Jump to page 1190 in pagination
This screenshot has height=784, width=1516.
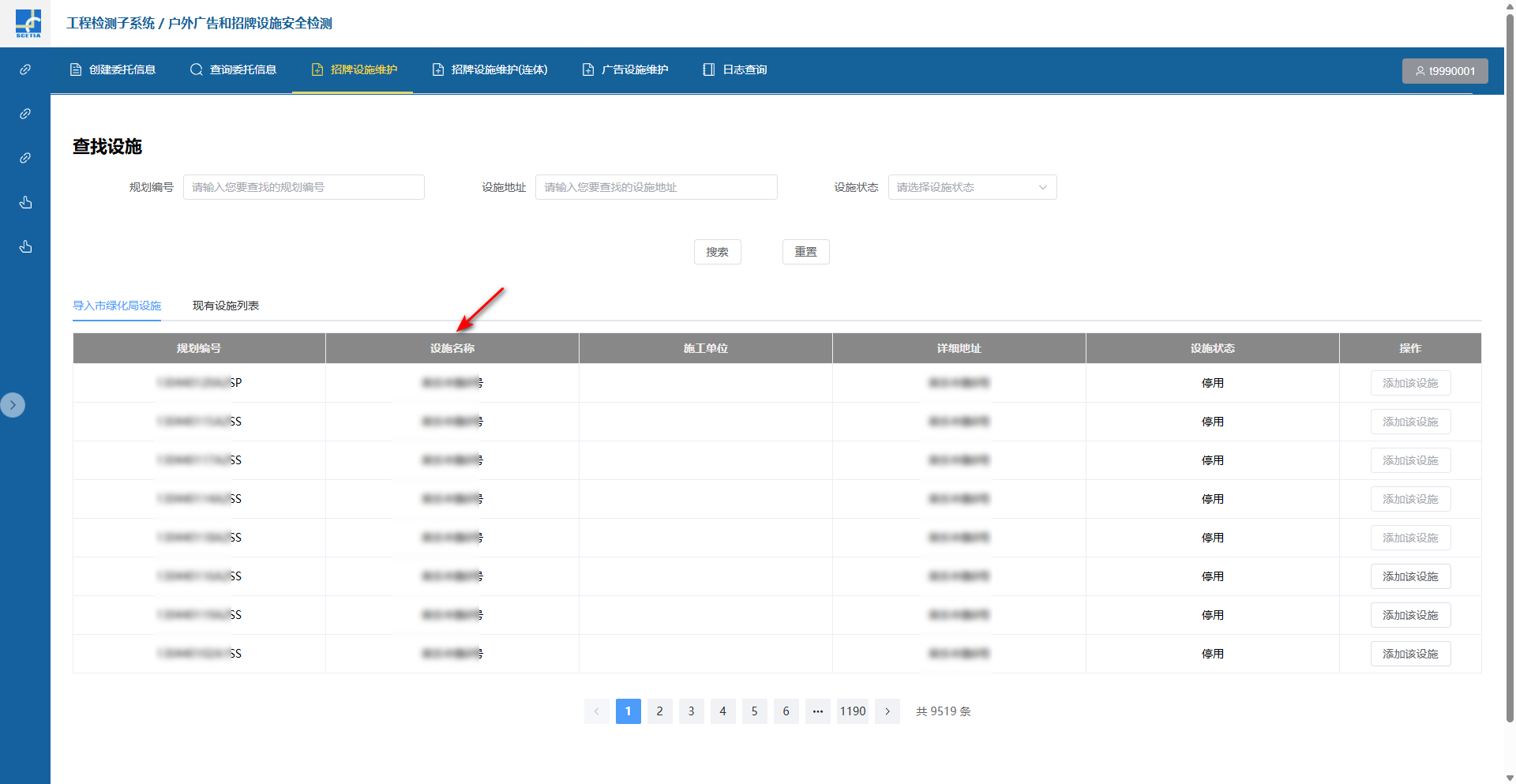point(853,711)
